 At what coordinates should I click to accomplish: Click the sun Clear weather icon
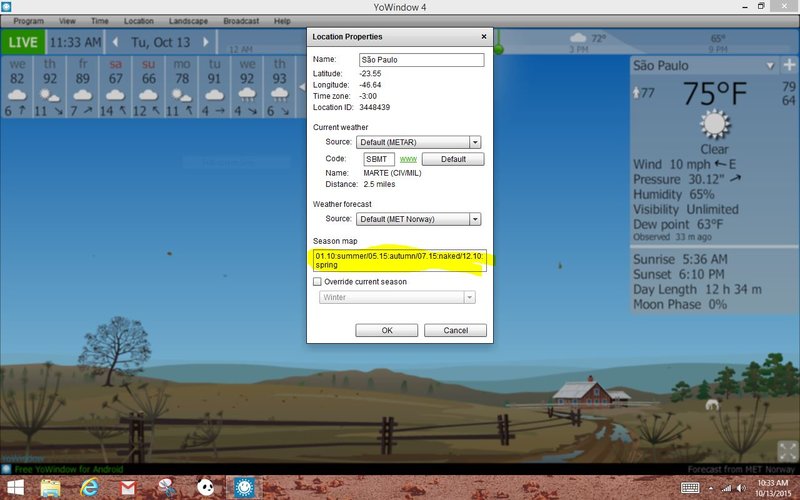coord(715,124)
